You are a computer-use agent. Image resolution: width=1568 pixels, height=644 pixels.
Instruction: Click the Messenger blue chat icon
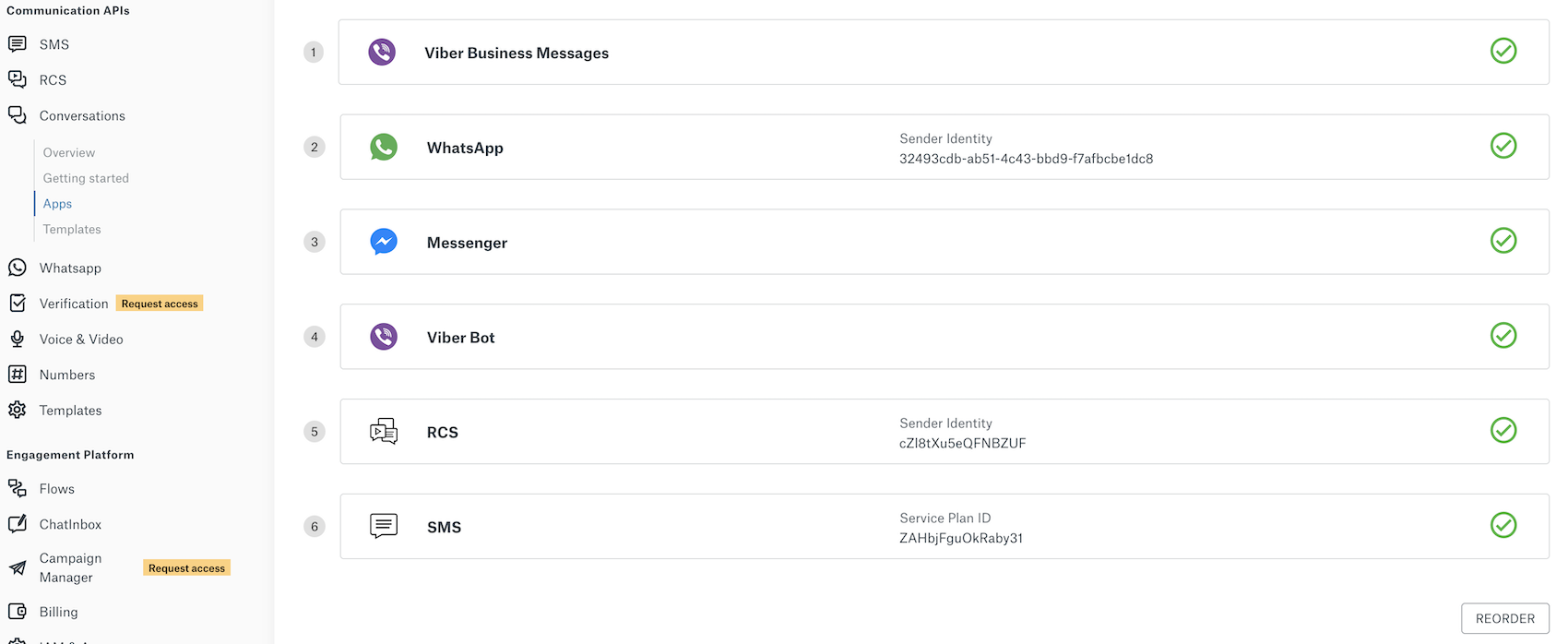[384, 242]
